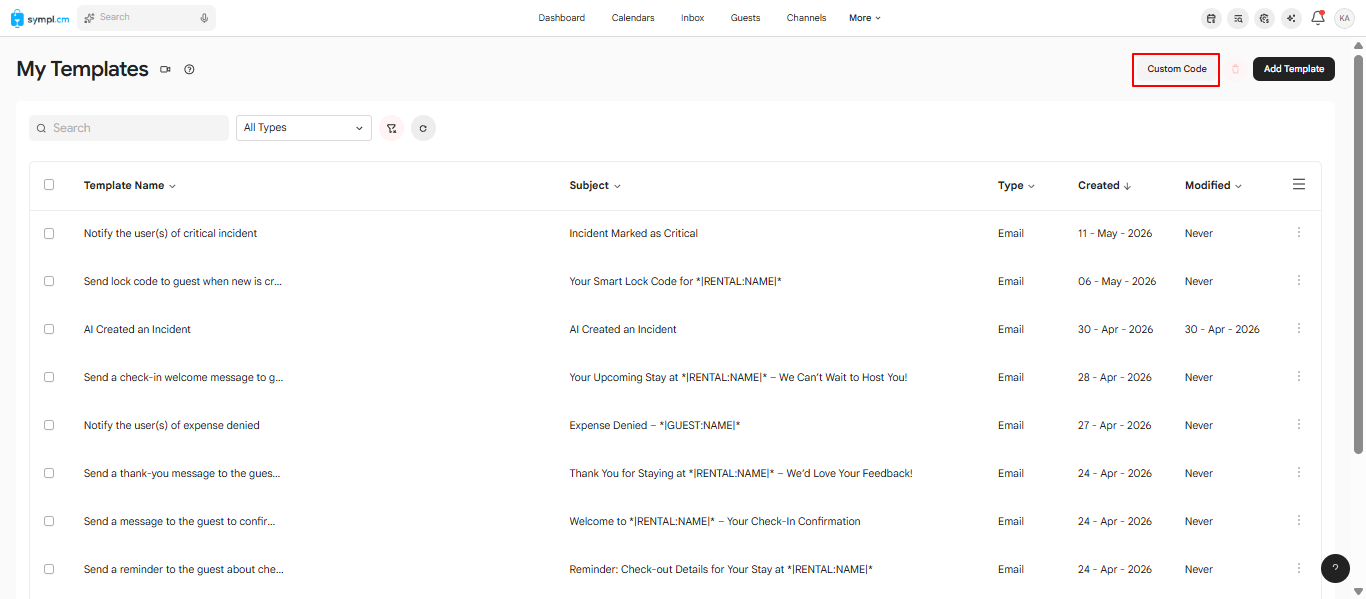Click the refresh icon next to the filter
The height and width of the screenshot is (599, 1366).
[423, 128]
